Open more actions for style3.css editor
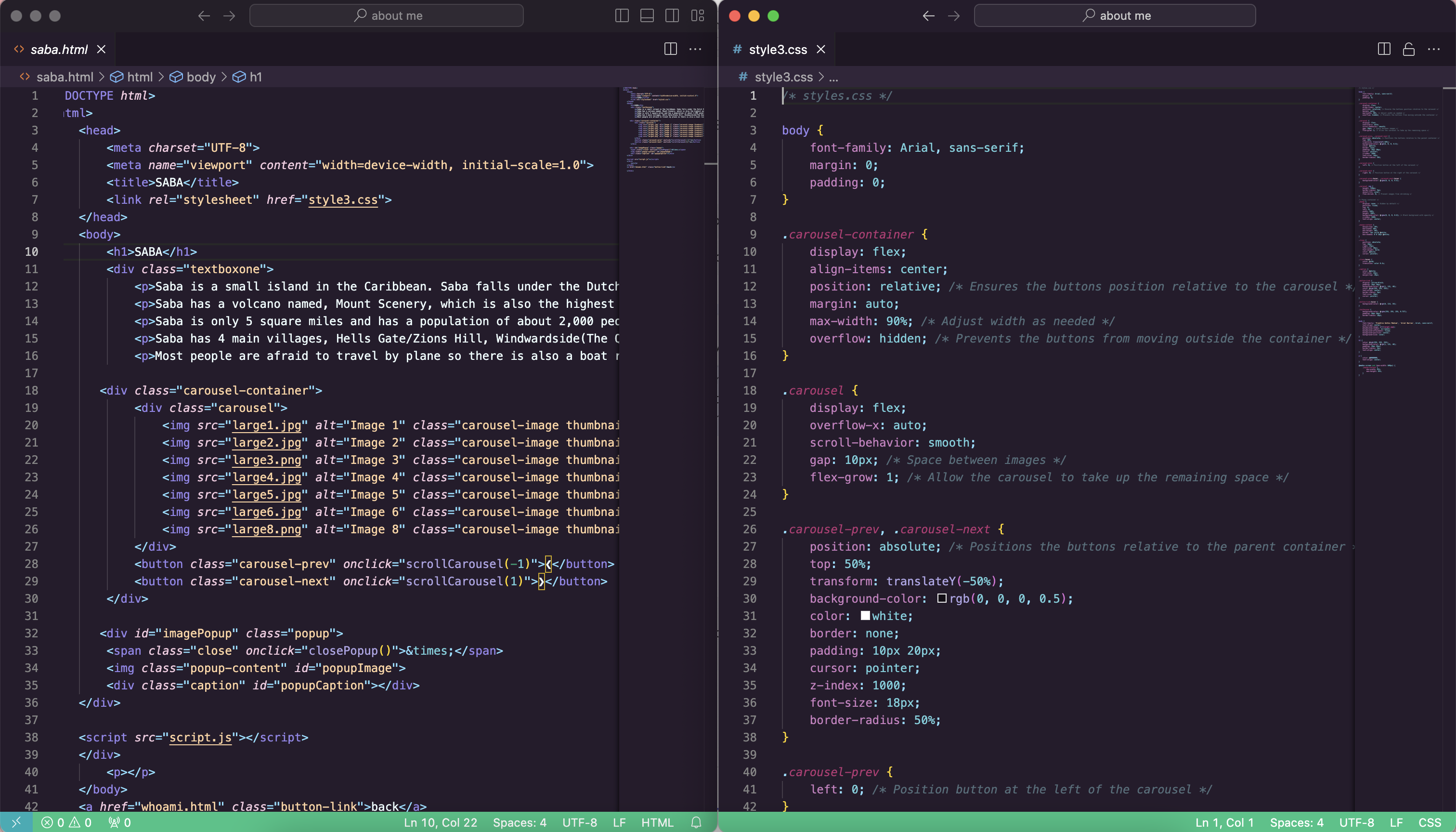 point(1434,49)
